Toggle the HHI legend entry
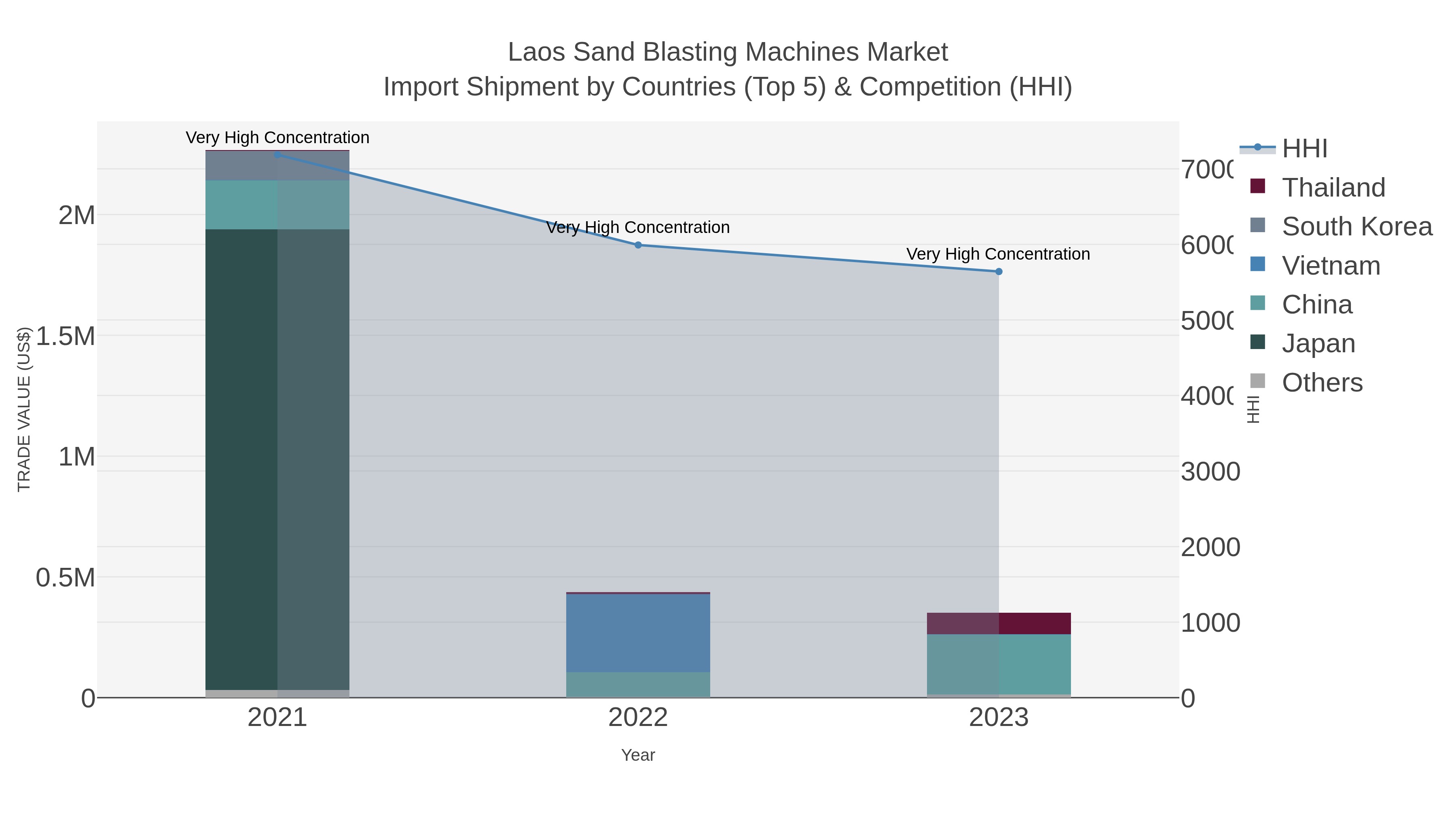Image resolution: width=1456 pixels, height=819 pixels. pos(1284,149)
